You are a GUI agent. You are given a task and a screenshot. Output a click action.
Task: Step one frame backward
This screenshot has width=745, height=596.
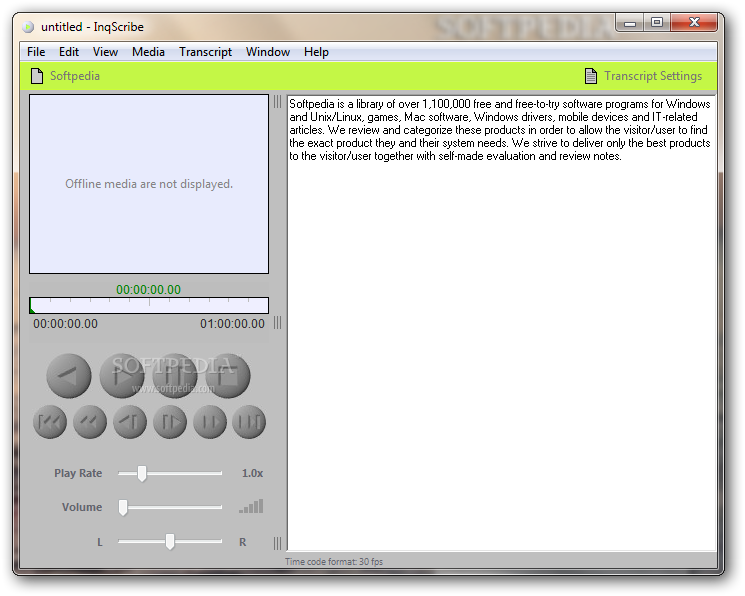pos(130,422)
